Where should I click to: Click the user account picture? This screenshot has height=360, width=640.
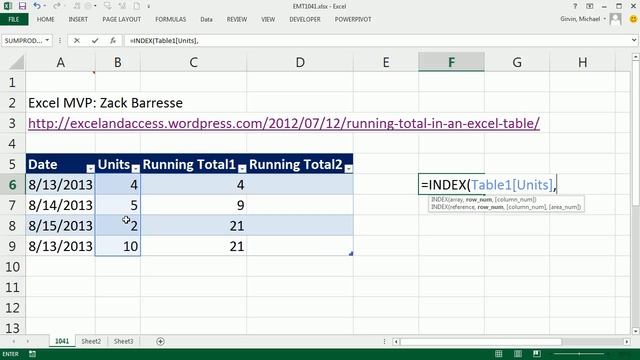point(616,19)
